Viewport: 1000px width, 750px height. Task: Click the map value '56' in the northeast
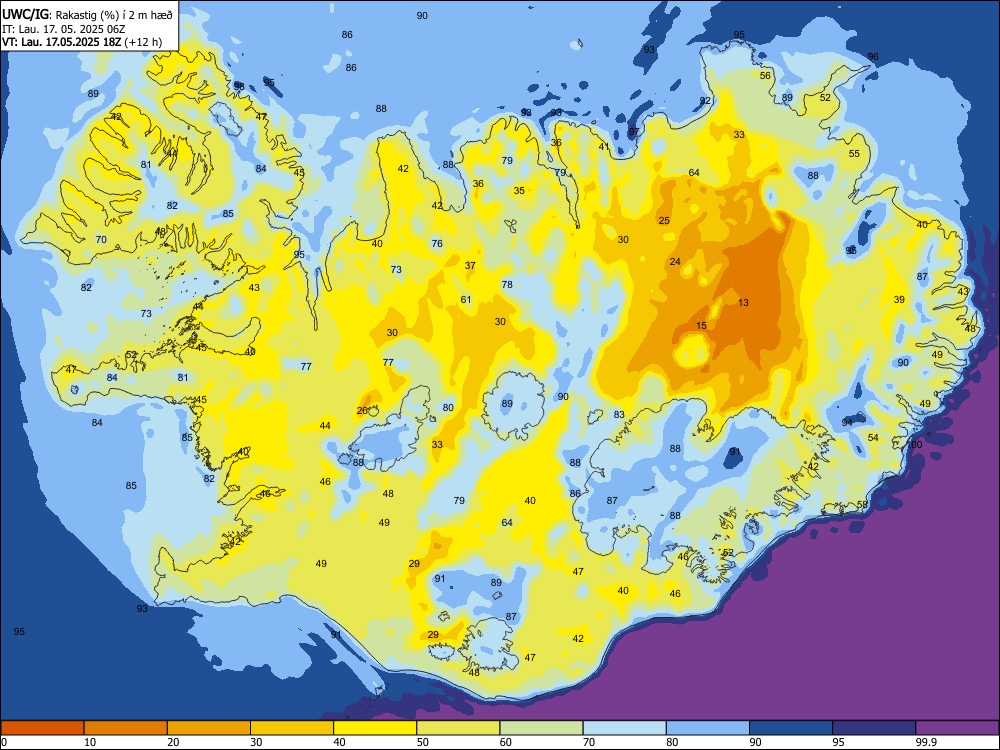point(765,75)
